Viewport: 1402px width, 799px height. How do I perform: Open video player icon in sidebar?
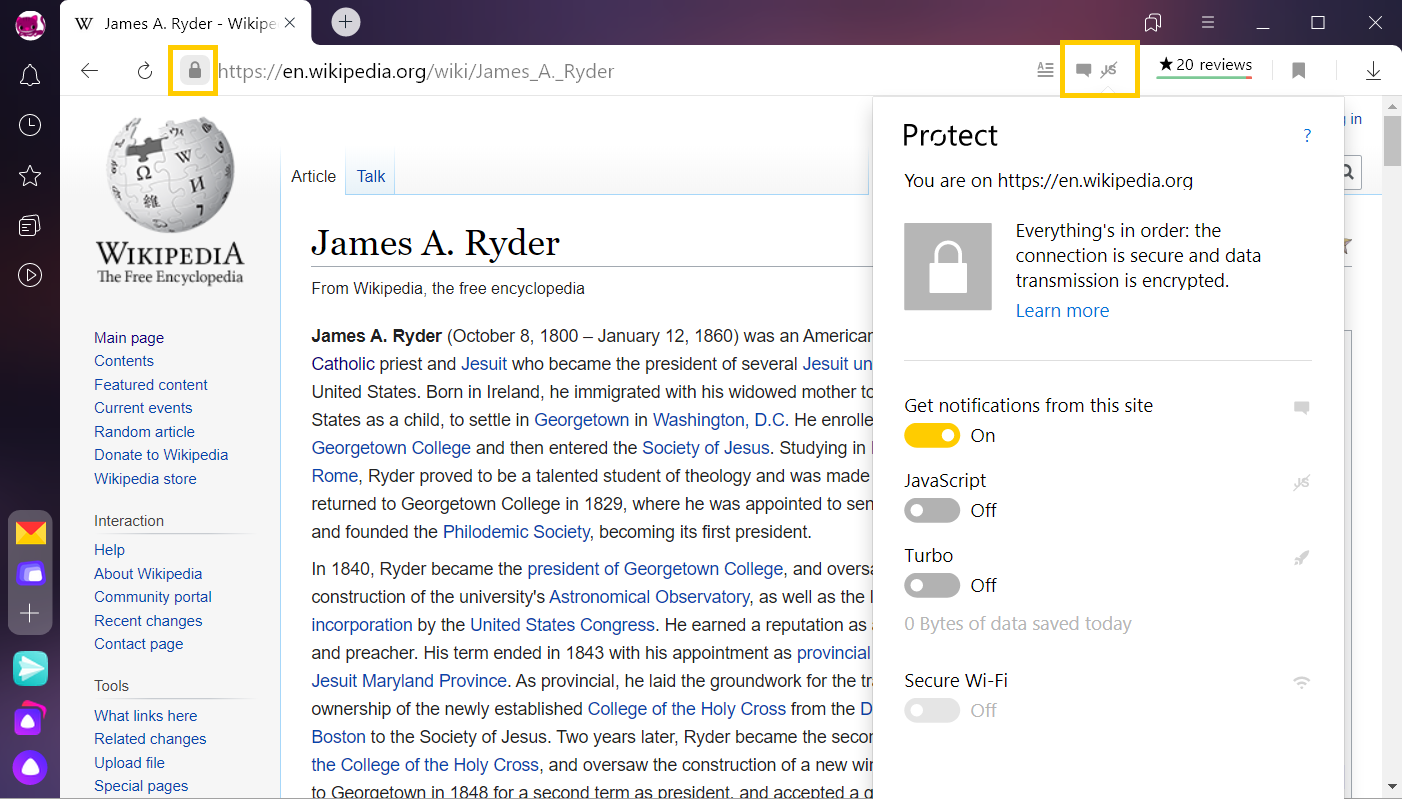pyautogui.click(x=30, y=275)
